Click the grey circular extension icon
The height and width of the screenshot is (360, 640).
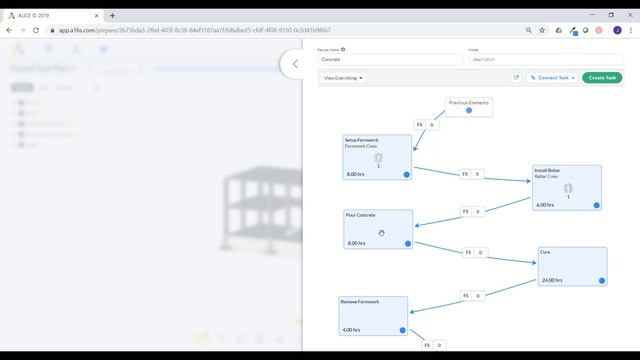(x=585, y=30)
